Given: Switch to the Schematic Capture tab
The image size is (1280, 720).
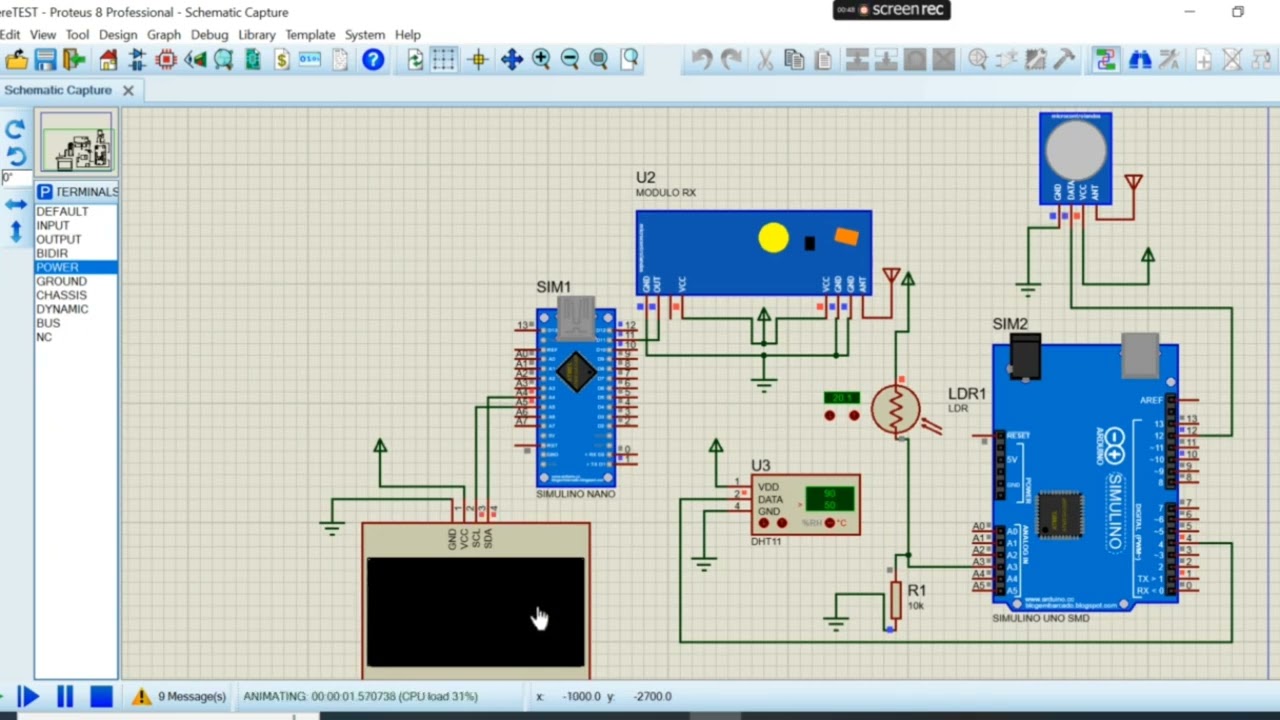Looking at the screenshot, I should (58, 90).
